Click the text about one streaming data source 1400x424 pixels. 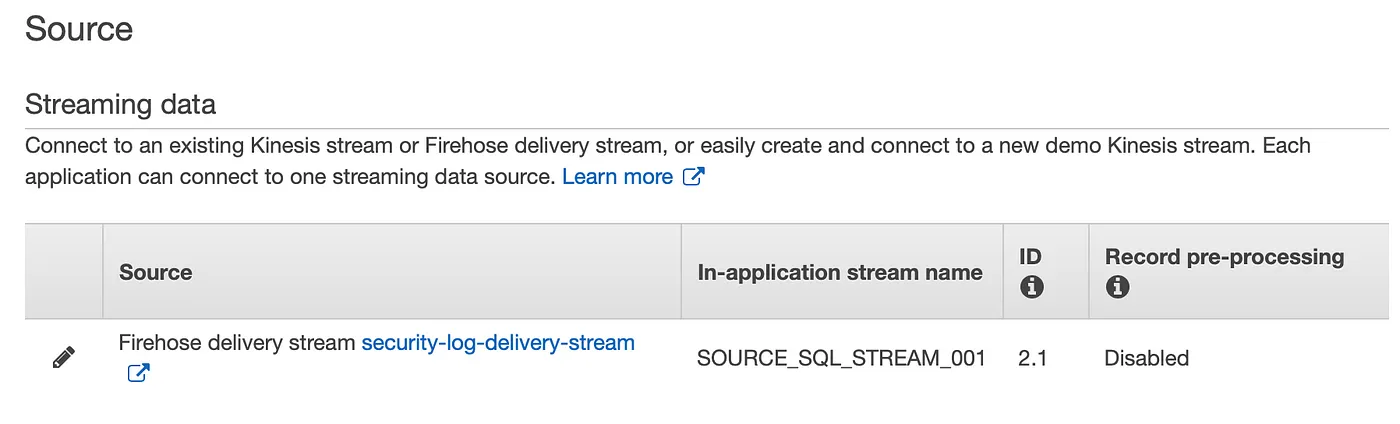[289, 177]
